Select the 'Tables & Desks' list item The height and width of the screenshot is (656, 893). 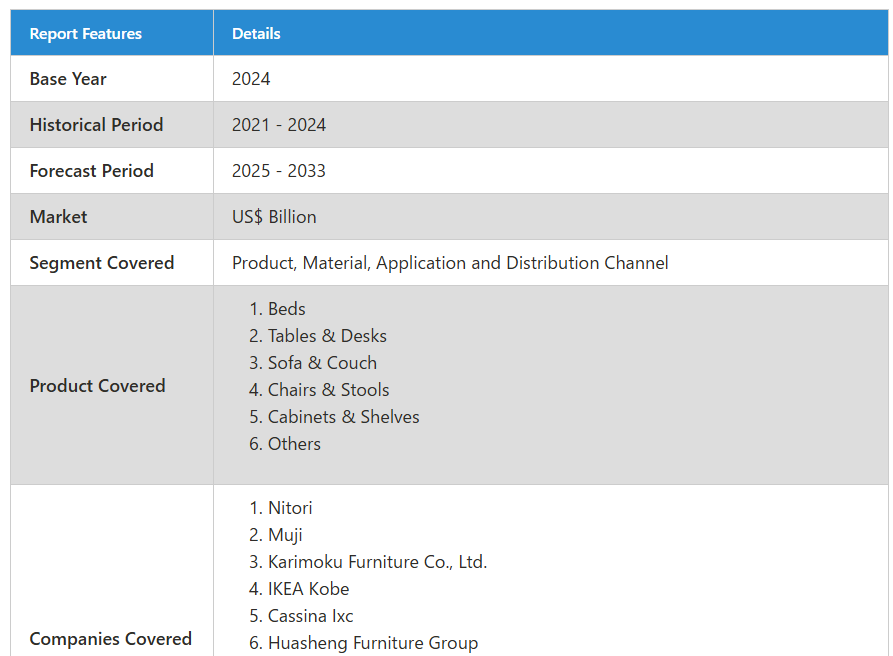pyautogui.click(x=327, y=336)
